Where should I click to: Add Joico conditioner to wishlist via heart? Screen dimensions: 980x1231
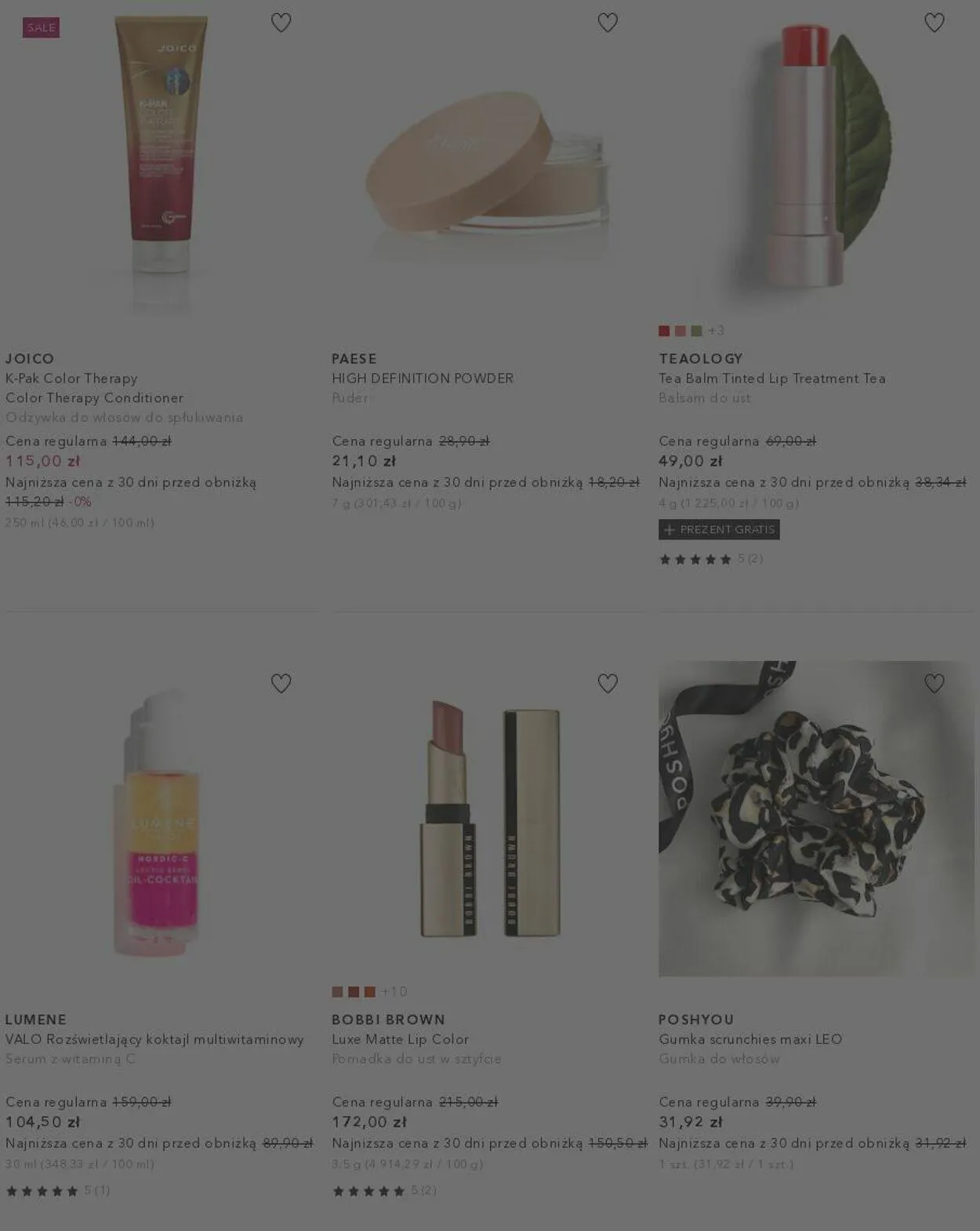tap(281, 23)
